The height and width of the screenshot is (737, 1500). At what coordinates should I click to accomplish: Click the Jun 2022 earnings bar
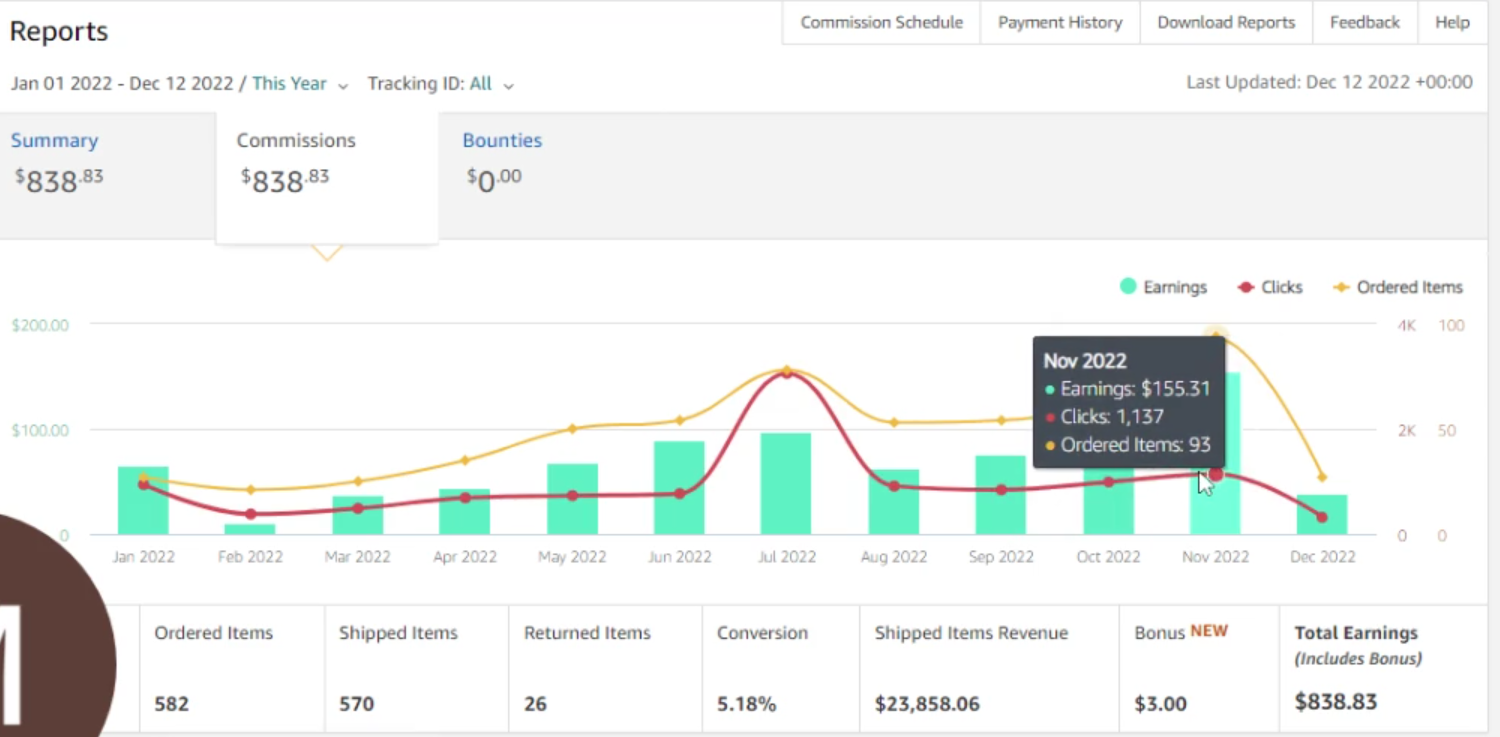pyautogui.click(x=679, y=488)
